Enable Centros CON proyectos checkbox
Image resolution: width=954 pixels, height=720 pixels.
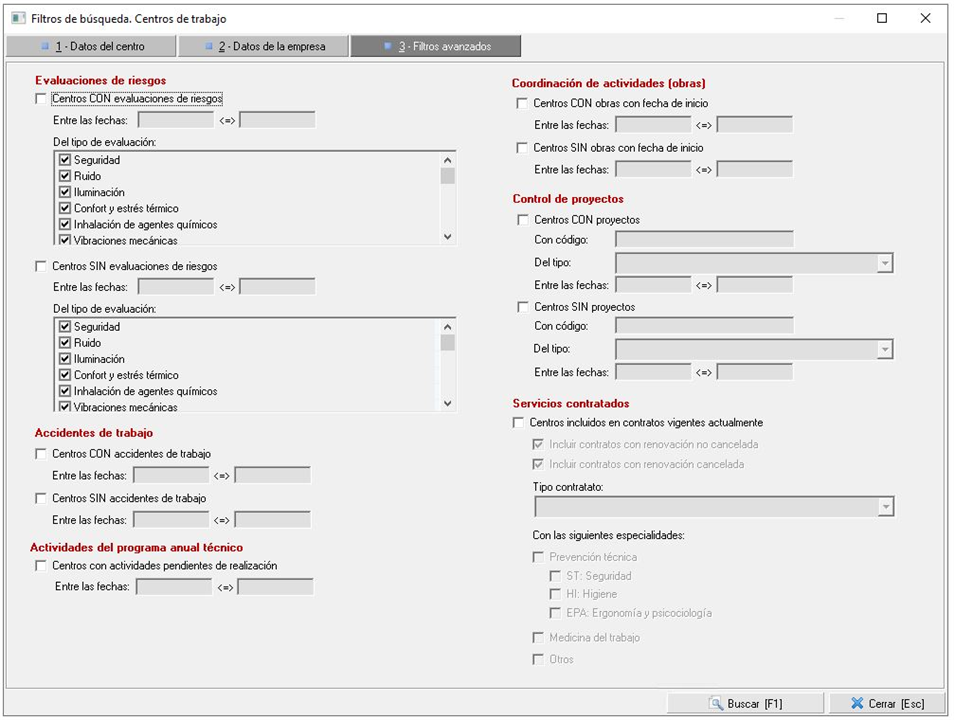(522, 220)
